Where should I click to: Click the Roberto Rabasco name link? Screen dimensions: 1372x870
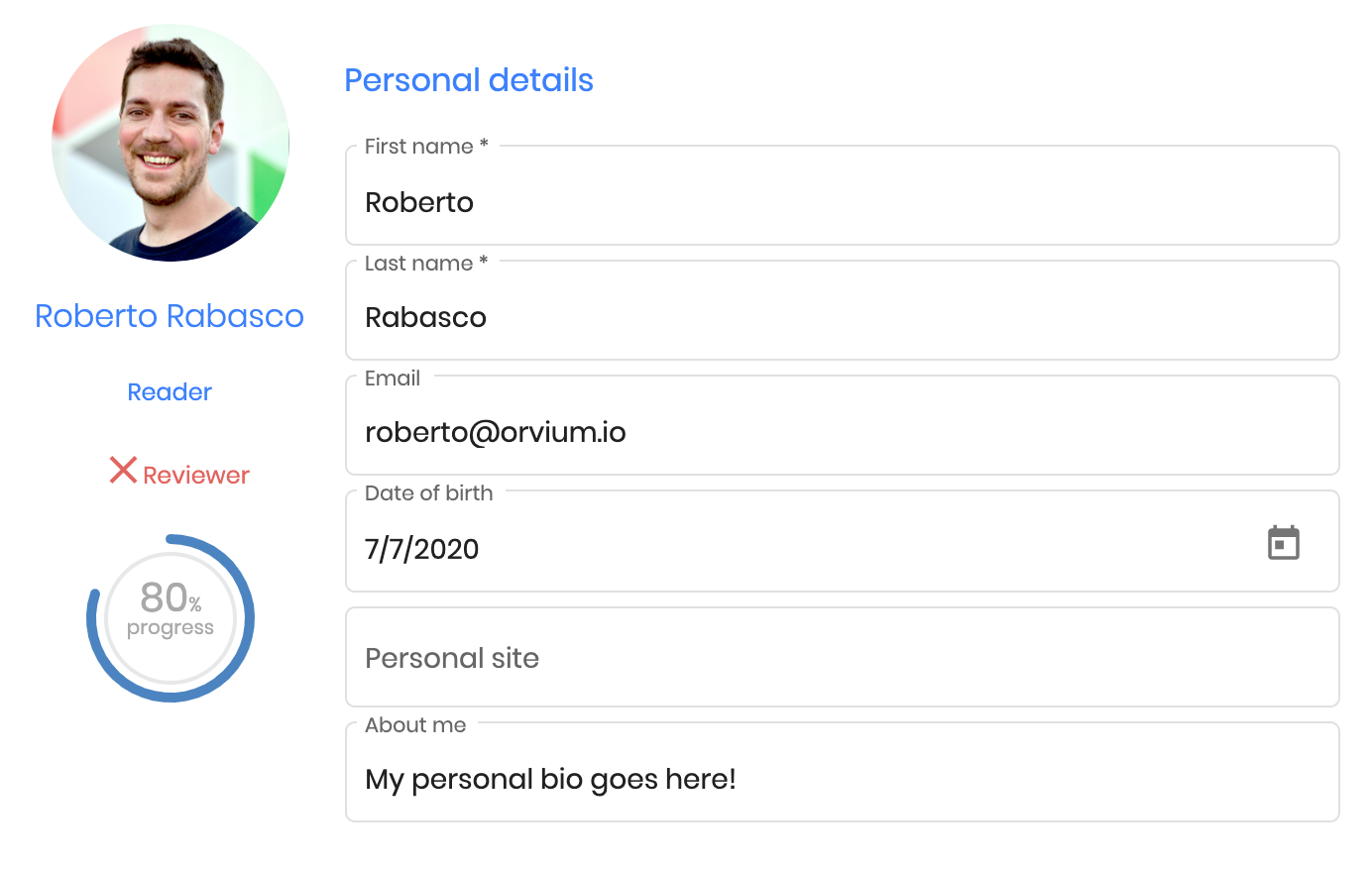tap(170, 316)
